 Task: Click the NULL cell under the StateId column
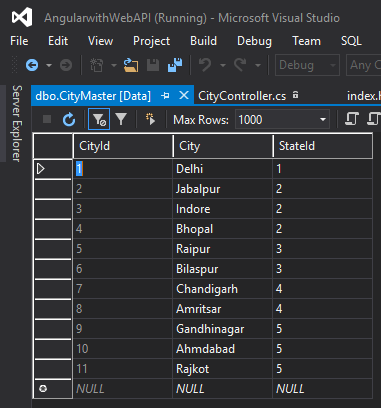tap(322, 389)
